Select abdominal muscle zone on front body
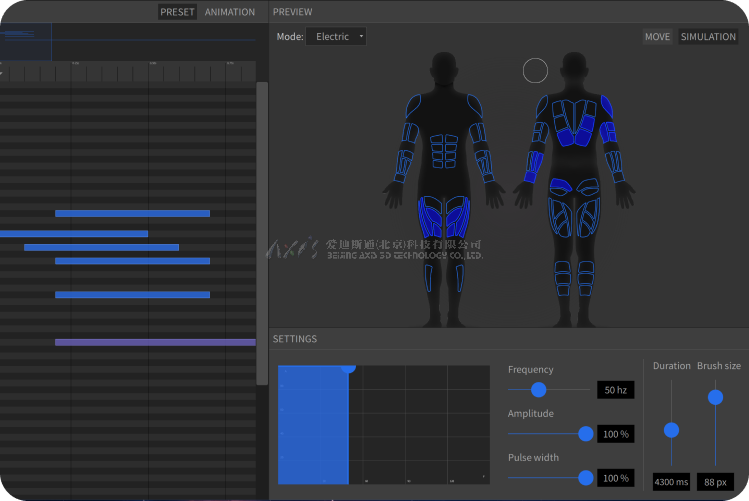The image size is (749, 501). [x=443, y=150]
